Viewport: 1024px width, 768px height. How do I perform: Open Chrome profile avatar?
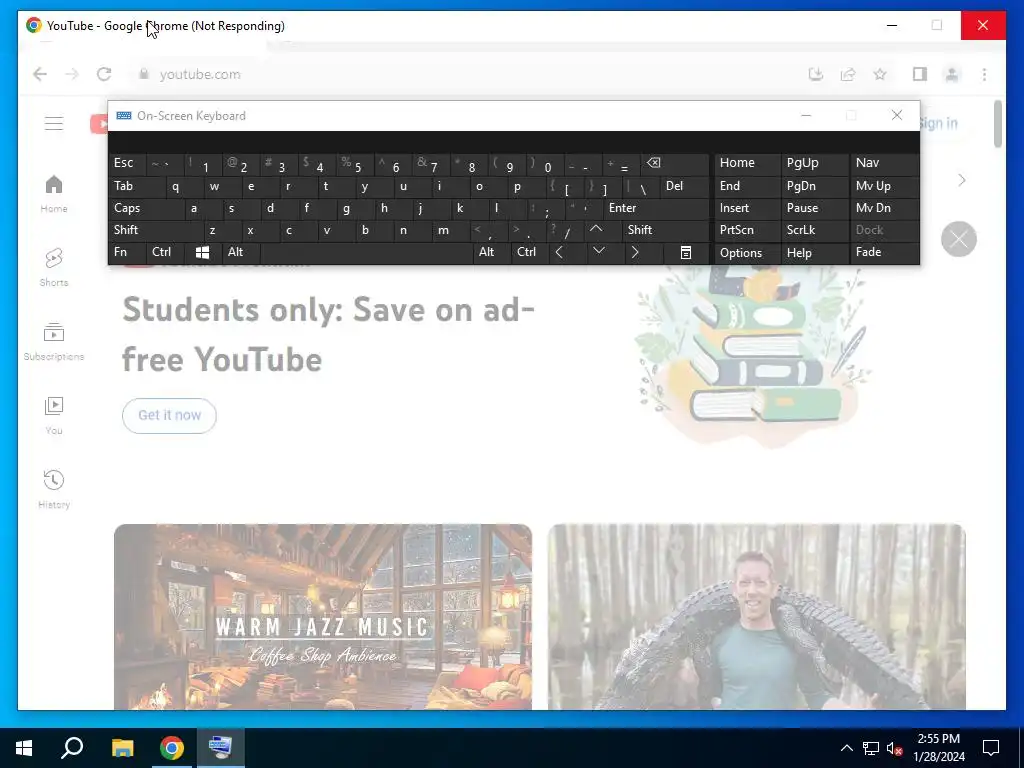point(952,74)
